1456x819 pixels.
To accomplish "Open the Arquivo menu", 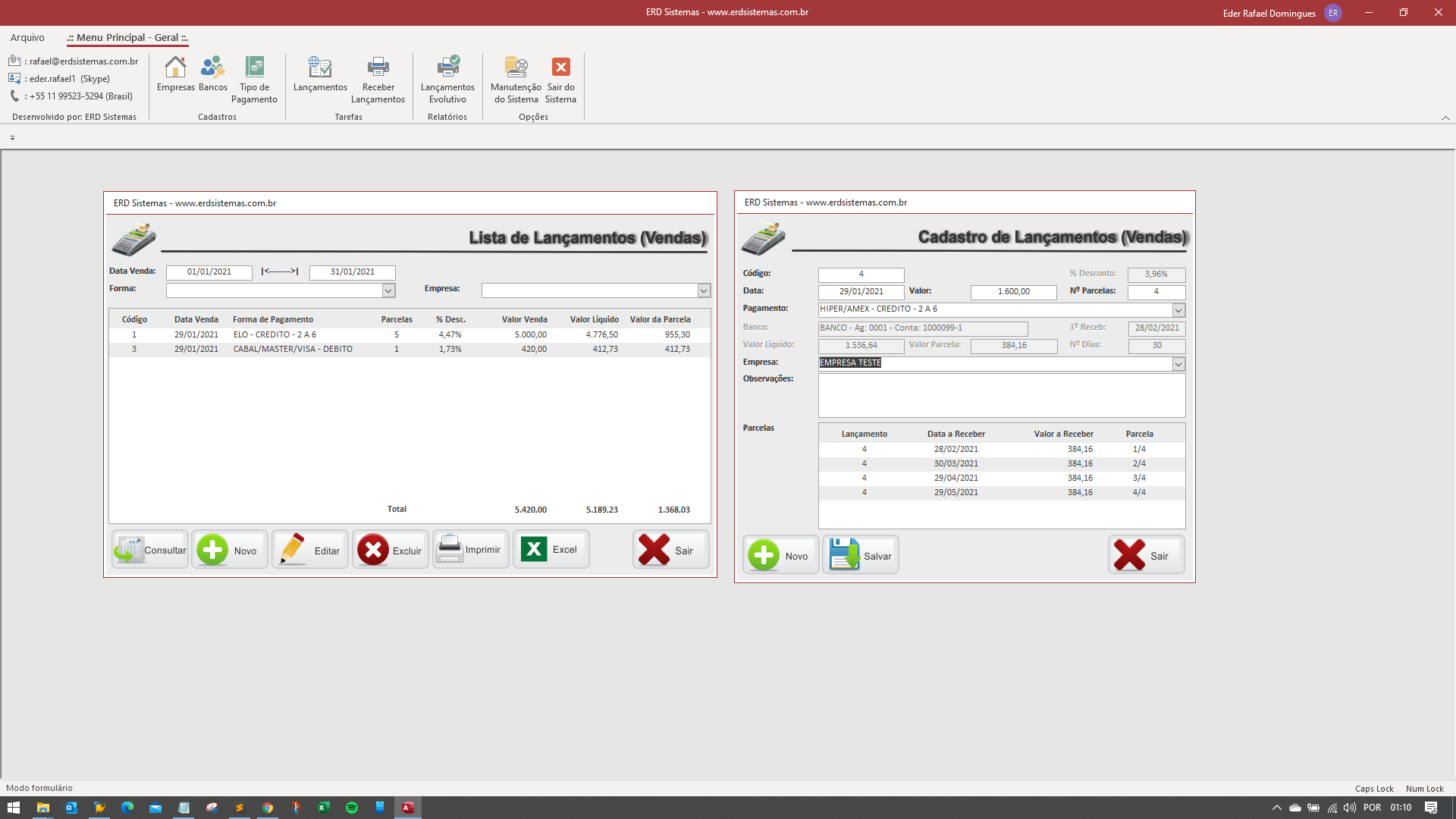I will tap(27, 37).
